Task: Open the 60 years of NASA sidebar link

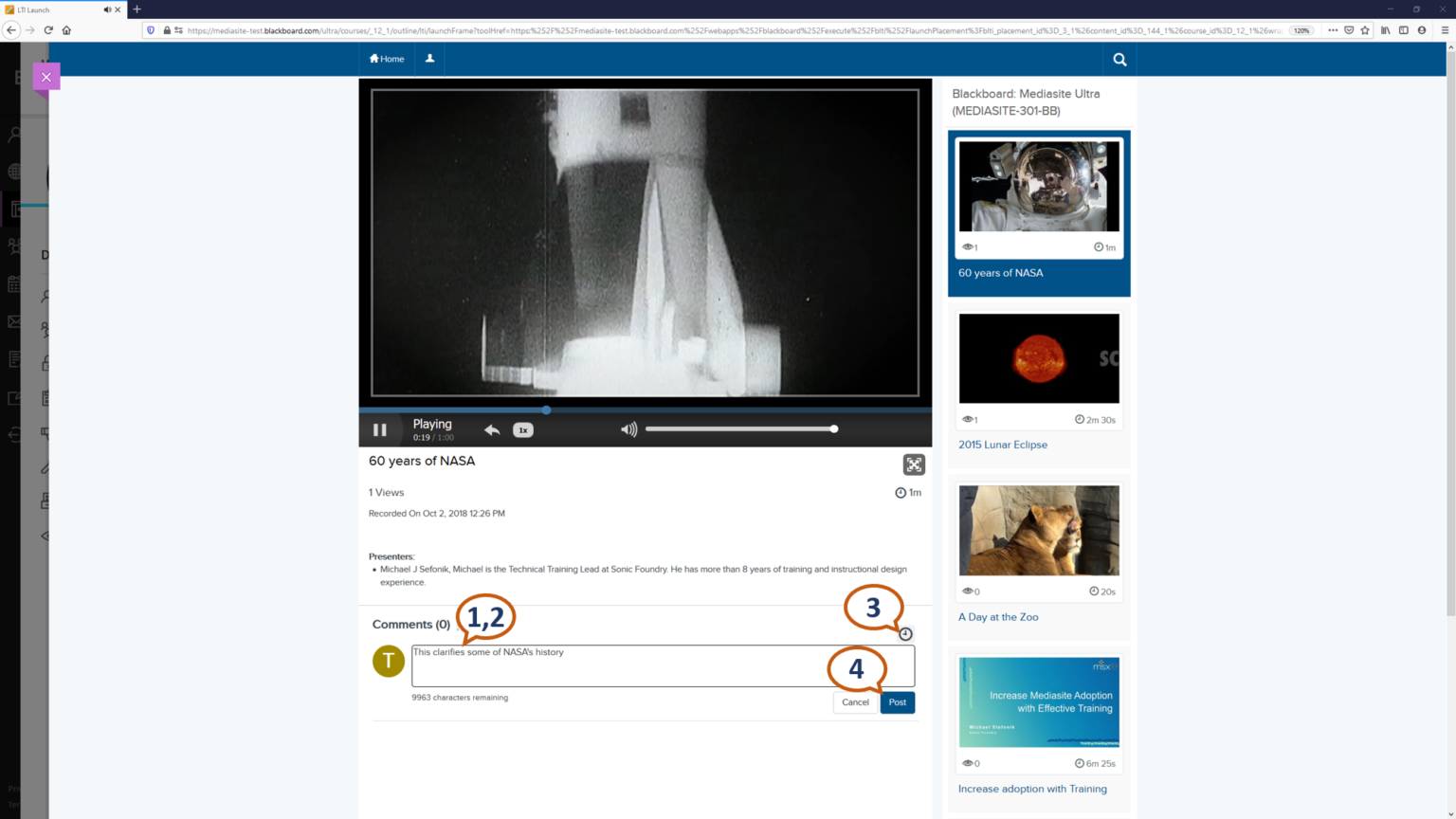Action: click(1000, 273)
